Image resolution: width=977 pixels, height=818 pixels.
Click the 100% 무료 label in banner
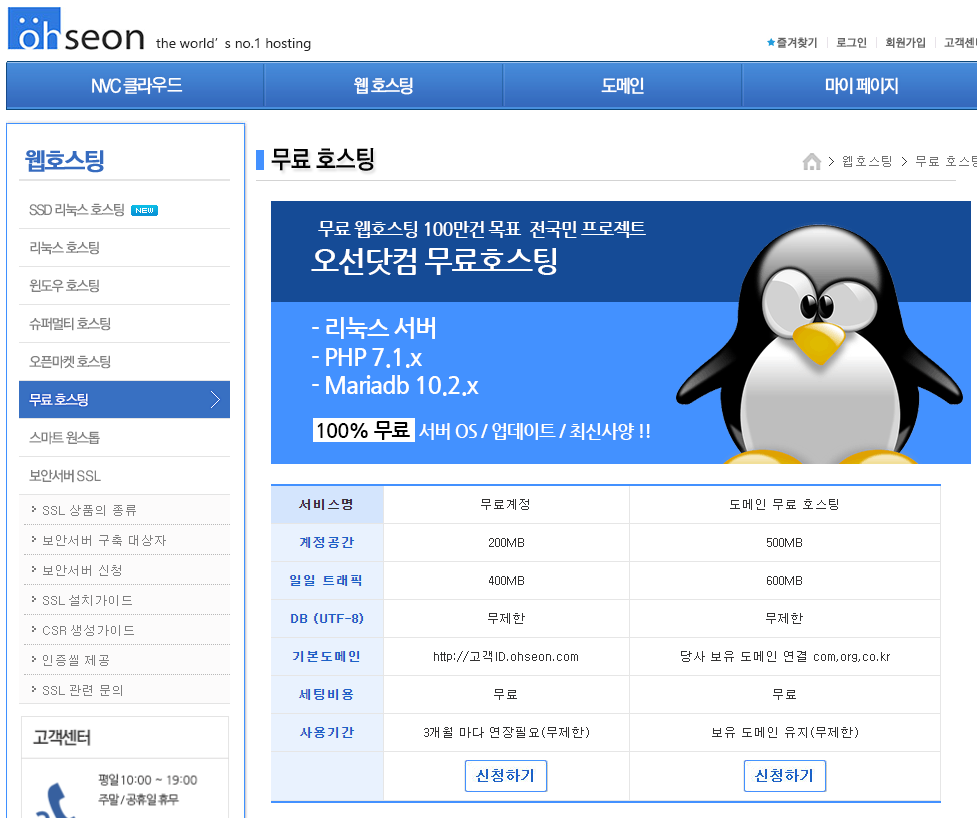point(363,430)
